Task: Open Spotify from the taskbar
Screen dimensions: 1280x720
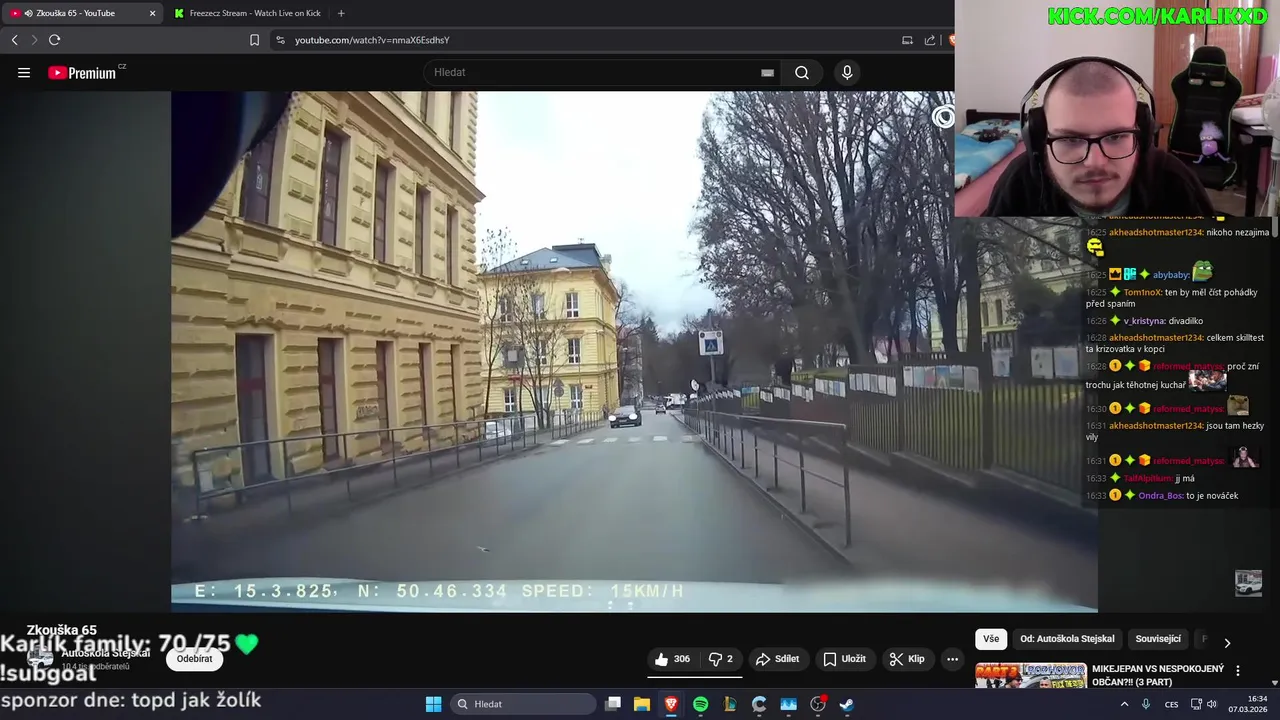Action: click(x=700, y=704)
